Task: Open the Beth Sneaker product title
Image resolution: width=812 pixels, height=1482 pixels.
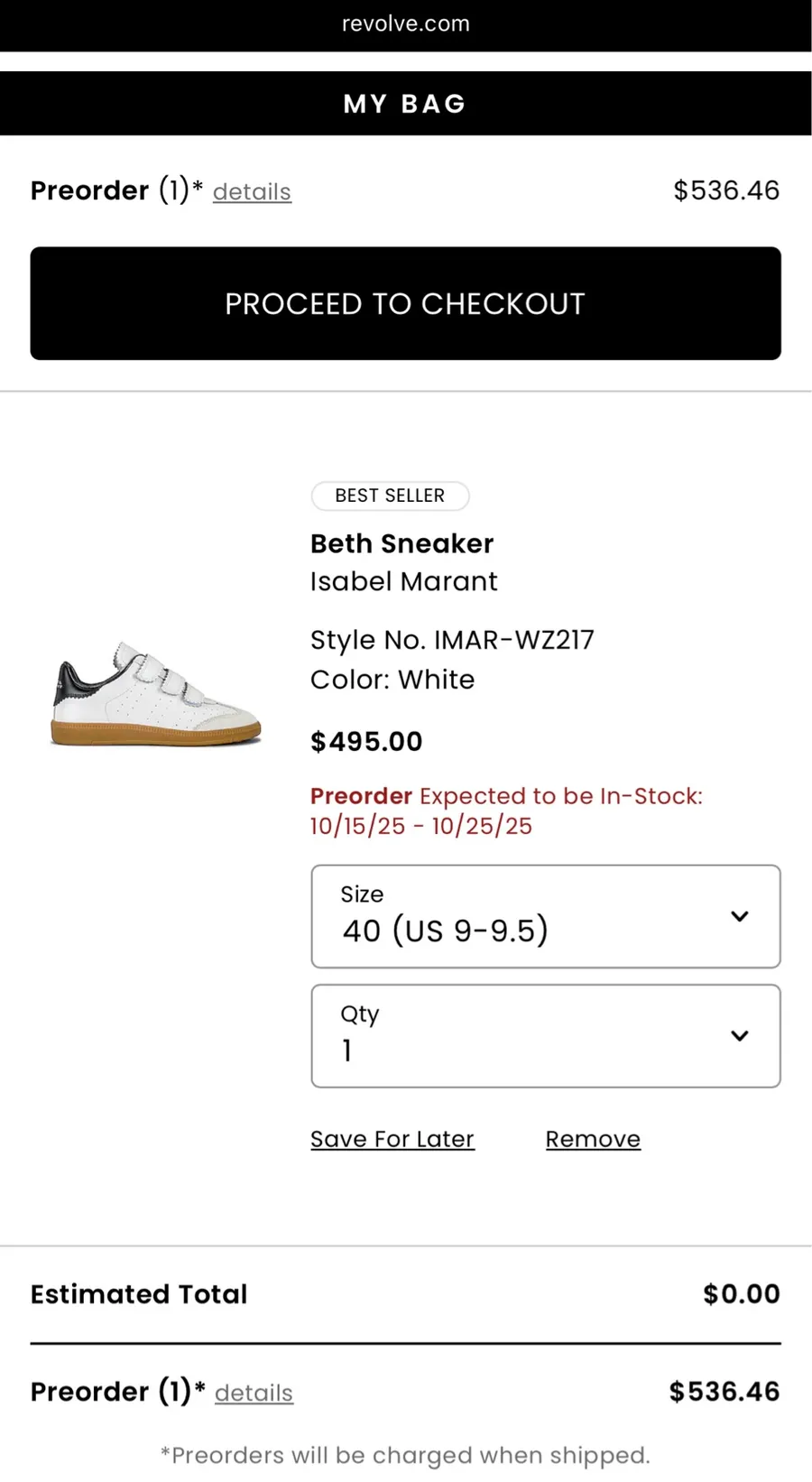Action: (x=401, y=543)
